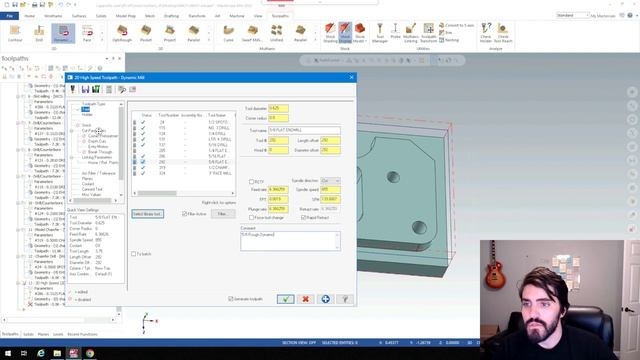Viewport: 640px width, 360px height.
Task: Select the Drill toolpath icon
Action: (x=39, y=33)
